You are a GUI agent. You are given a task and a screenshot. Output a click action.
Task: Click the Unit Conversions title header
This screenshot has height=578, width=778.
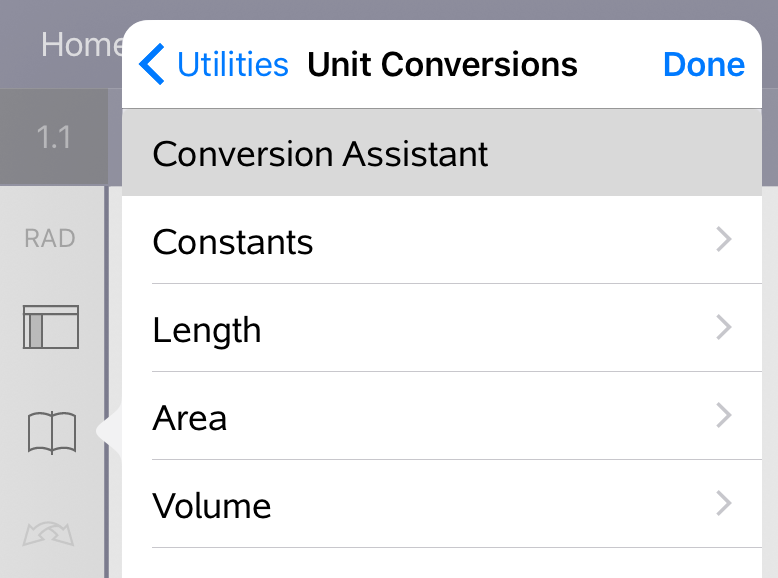pyautogui.click(x=442, y=65)
